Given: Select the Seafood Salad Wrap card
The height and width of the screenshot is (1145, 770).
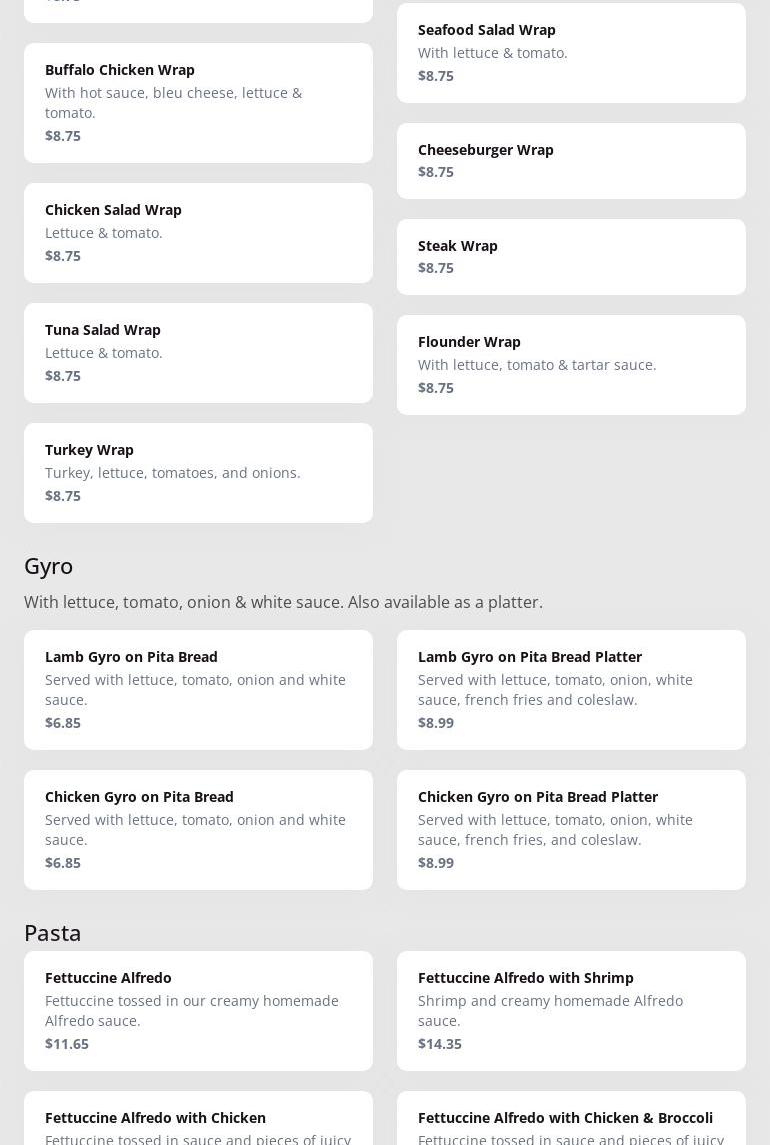Looking at the screenshot, I should click(x=571, y=52).
